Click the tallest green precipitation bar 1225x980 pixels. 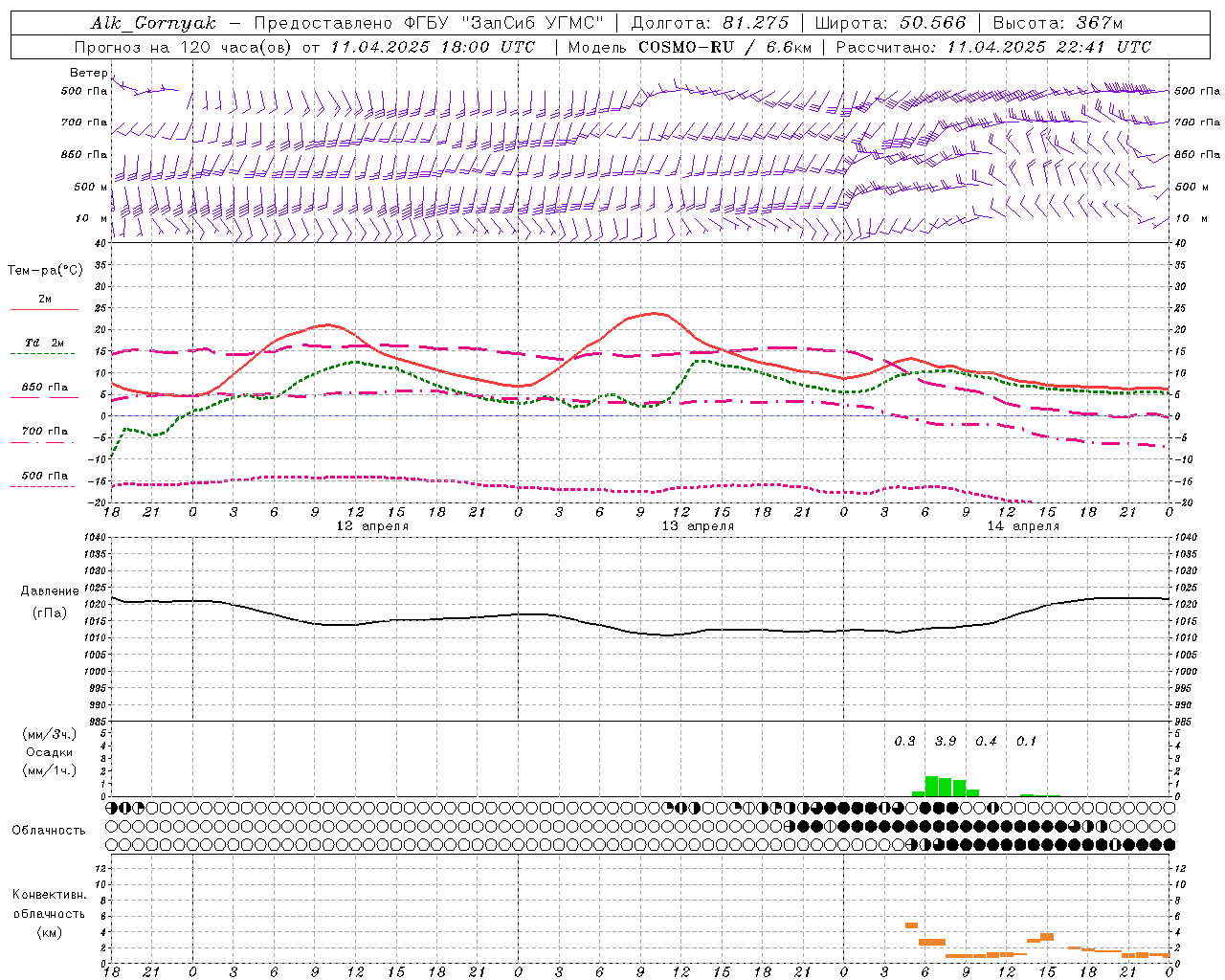pos(931,786)
